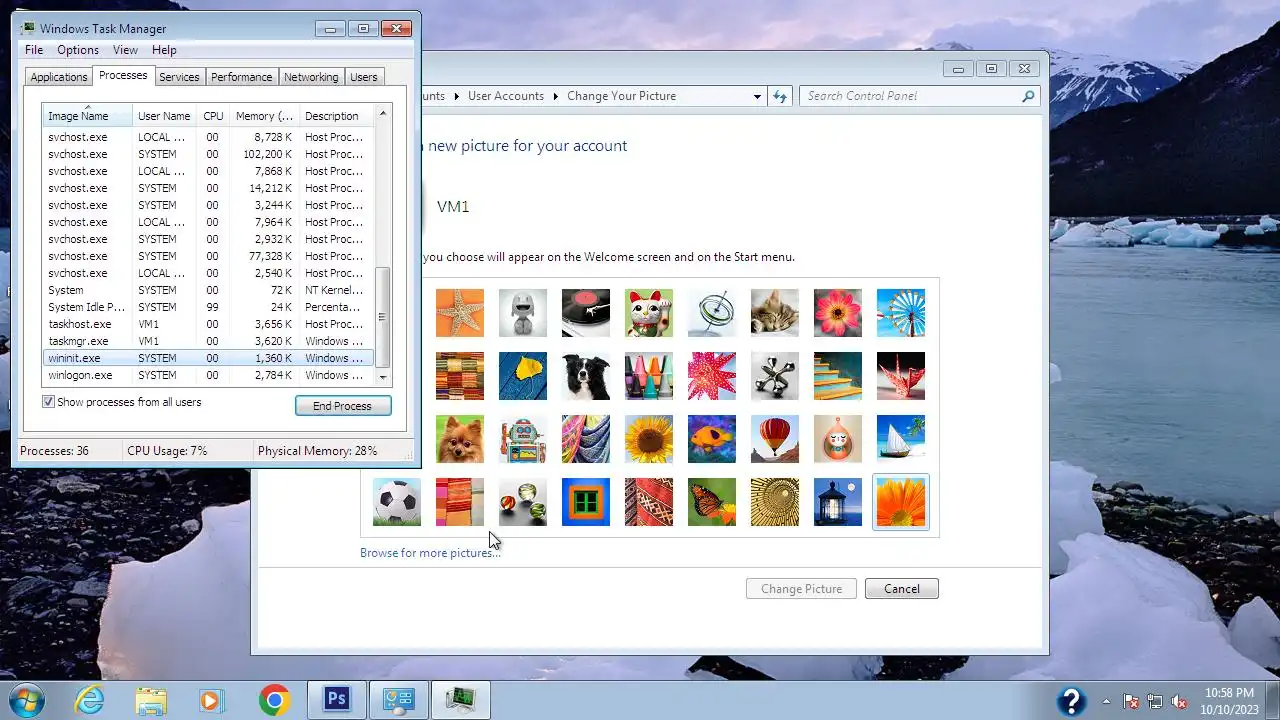1280x720 pixels.
Task: Refresh the Control Panel address bar
Action: [780, 96]
